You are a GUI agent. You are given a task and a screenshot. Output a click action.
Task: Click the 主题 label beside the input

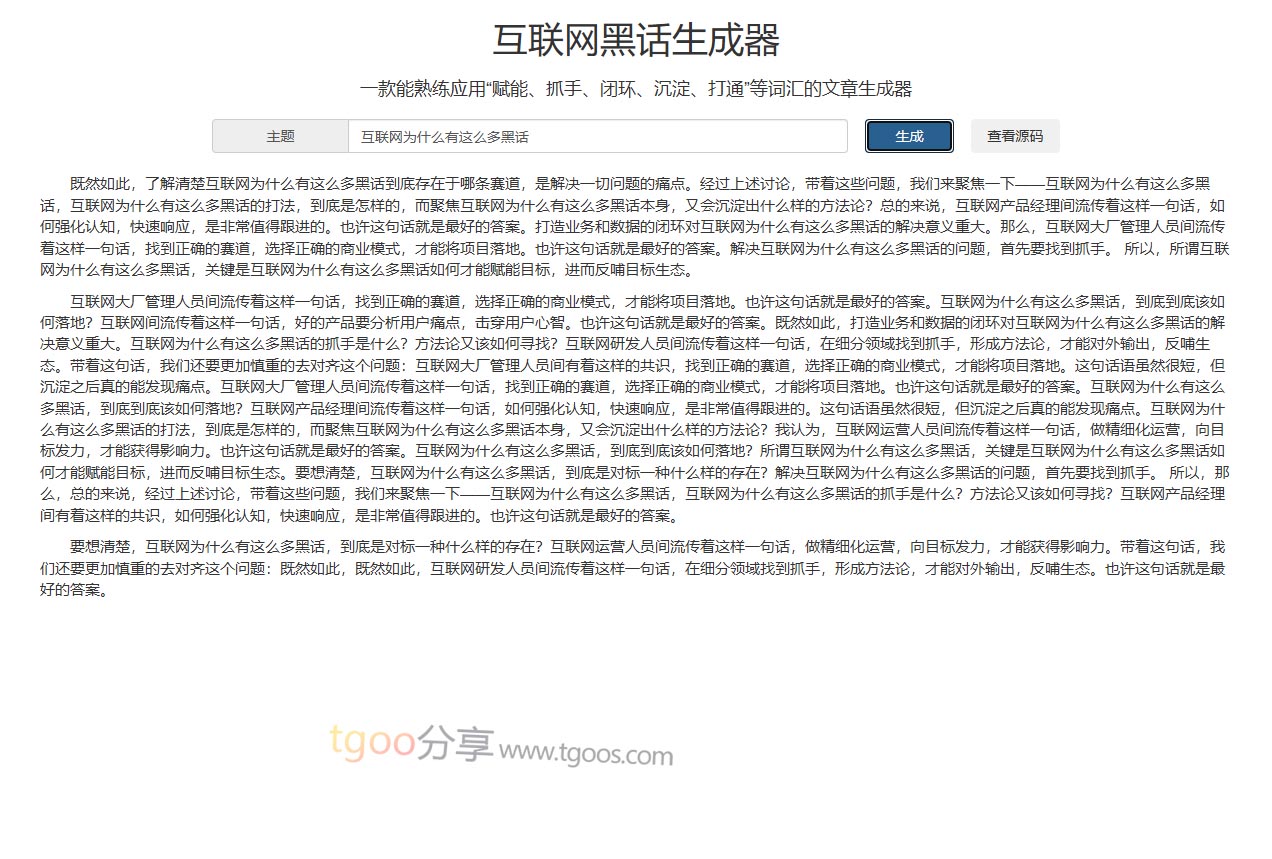pos(280,136)
